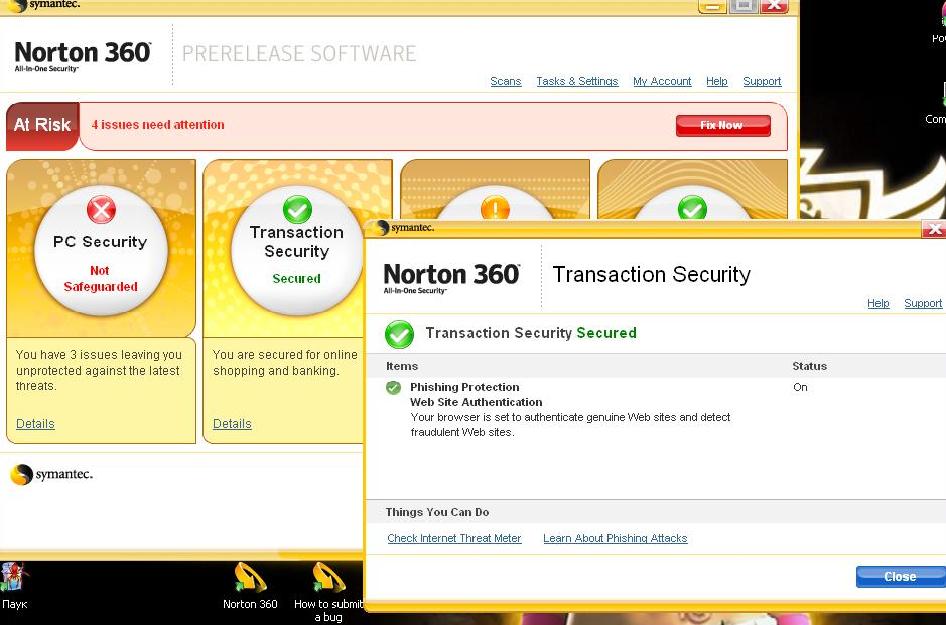Click the green checkmark on Transaction Security panel

click(297, 210)
